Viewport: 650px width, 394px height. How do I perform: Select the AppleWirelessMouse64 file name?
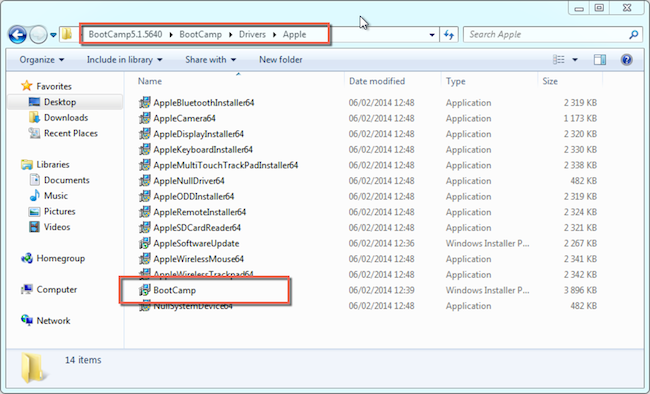click(x=199, y=259)
